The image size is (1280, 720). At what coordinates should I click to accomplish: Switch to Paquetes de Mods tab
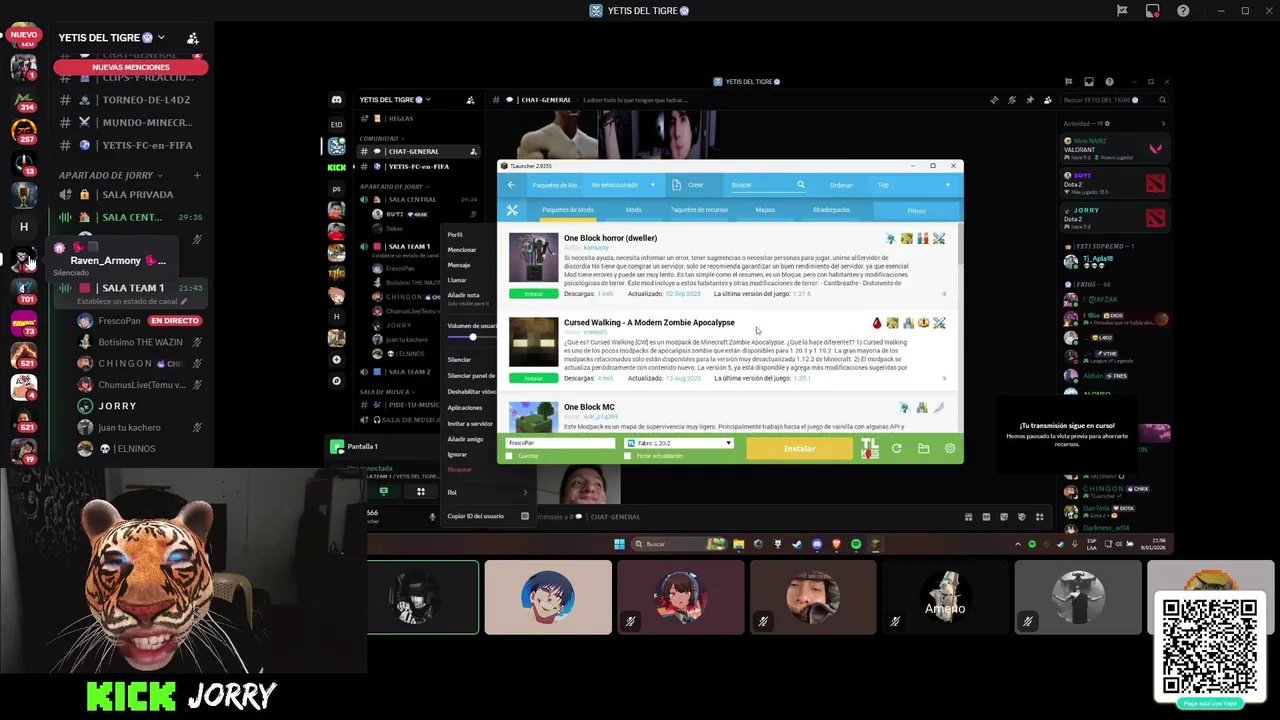pos(567,210)
